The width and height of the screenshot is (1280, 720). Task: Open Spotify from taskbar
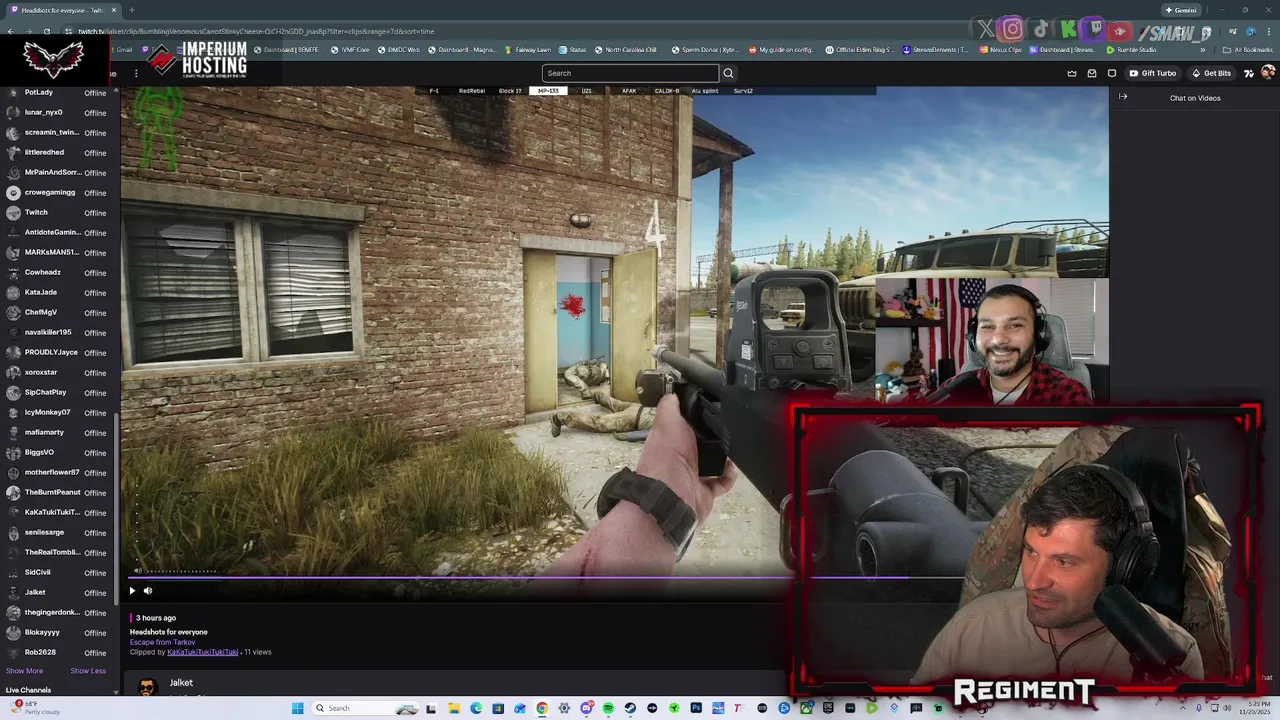(x=608, y=708)
